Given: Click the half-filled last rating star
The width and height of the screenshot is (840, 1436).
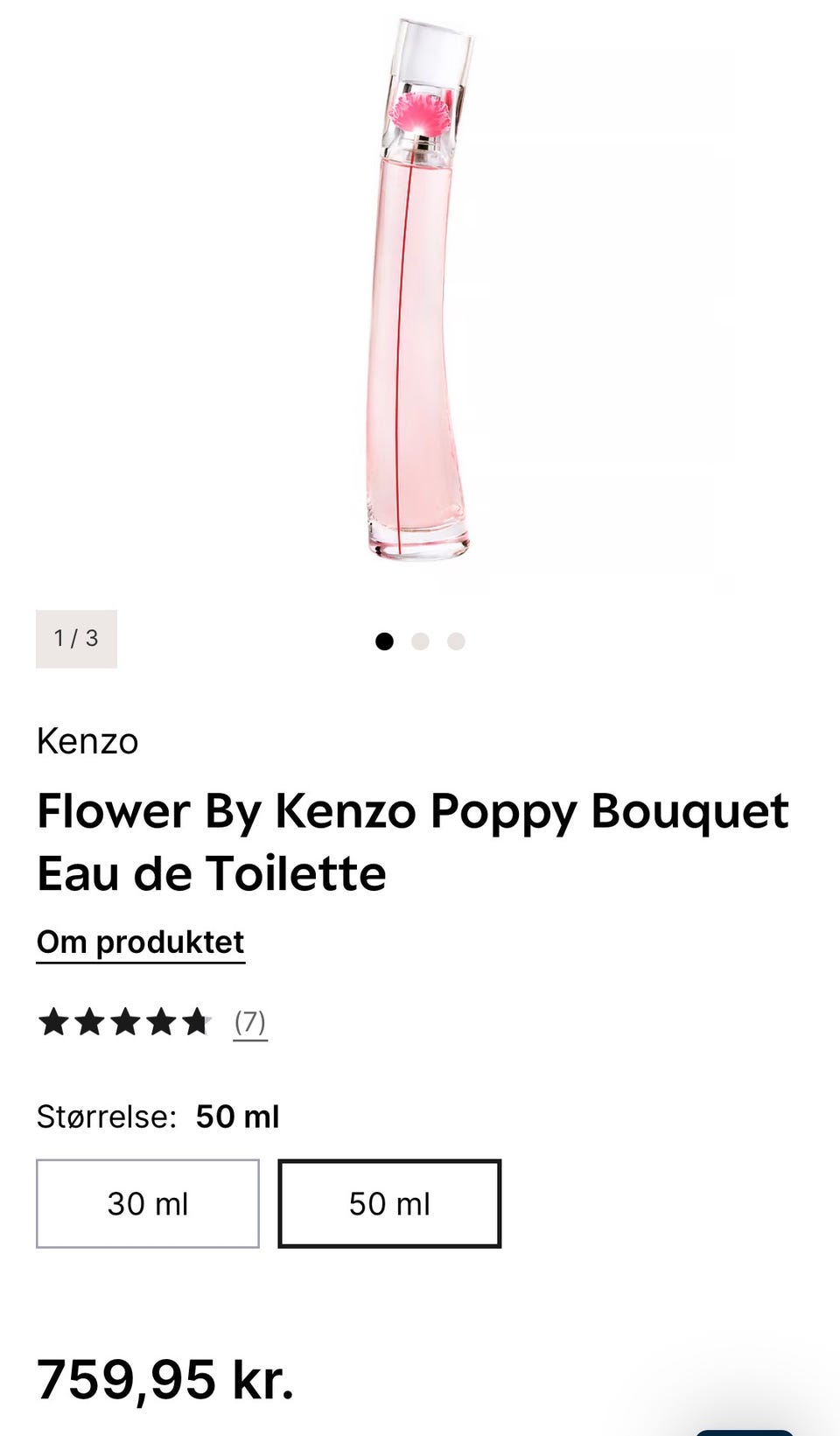Looking at the screenshot, I should coord(197,1021).
